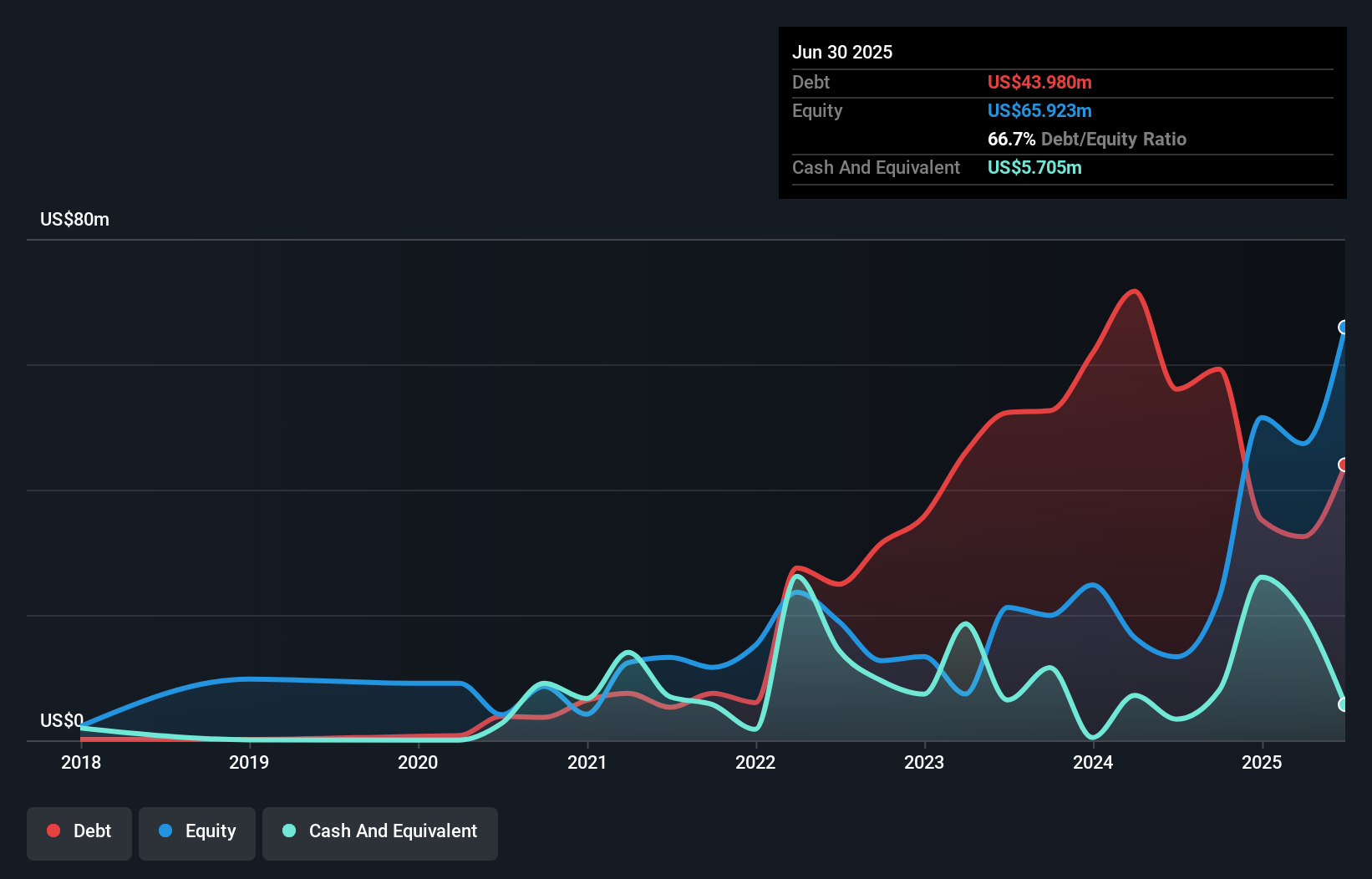
Task: Click the debt peak around 2024 on the chart
Action: (1134, 292)
